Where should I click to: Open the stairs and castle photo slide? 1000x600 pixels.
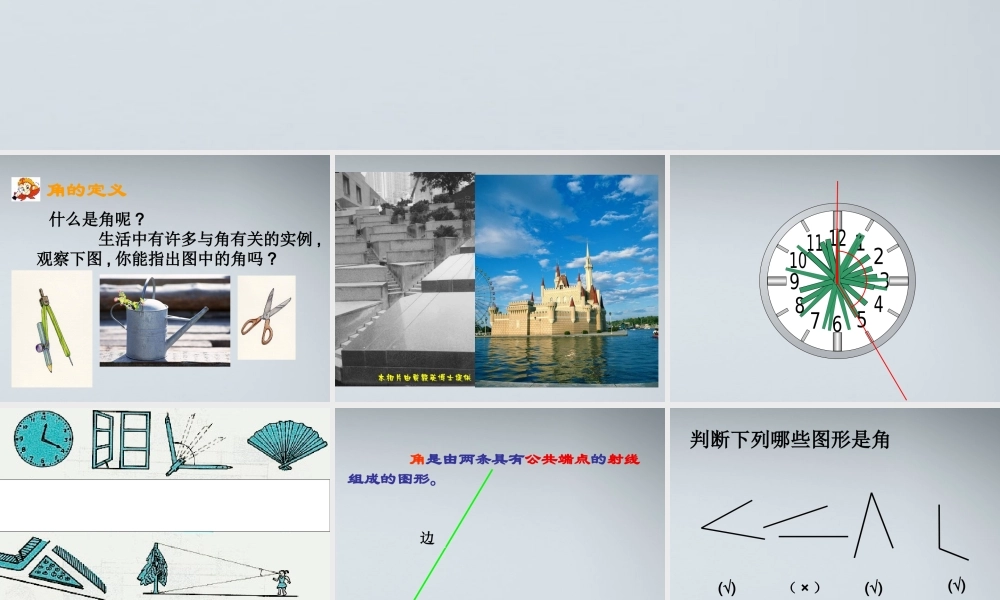[x=499, y=279]
